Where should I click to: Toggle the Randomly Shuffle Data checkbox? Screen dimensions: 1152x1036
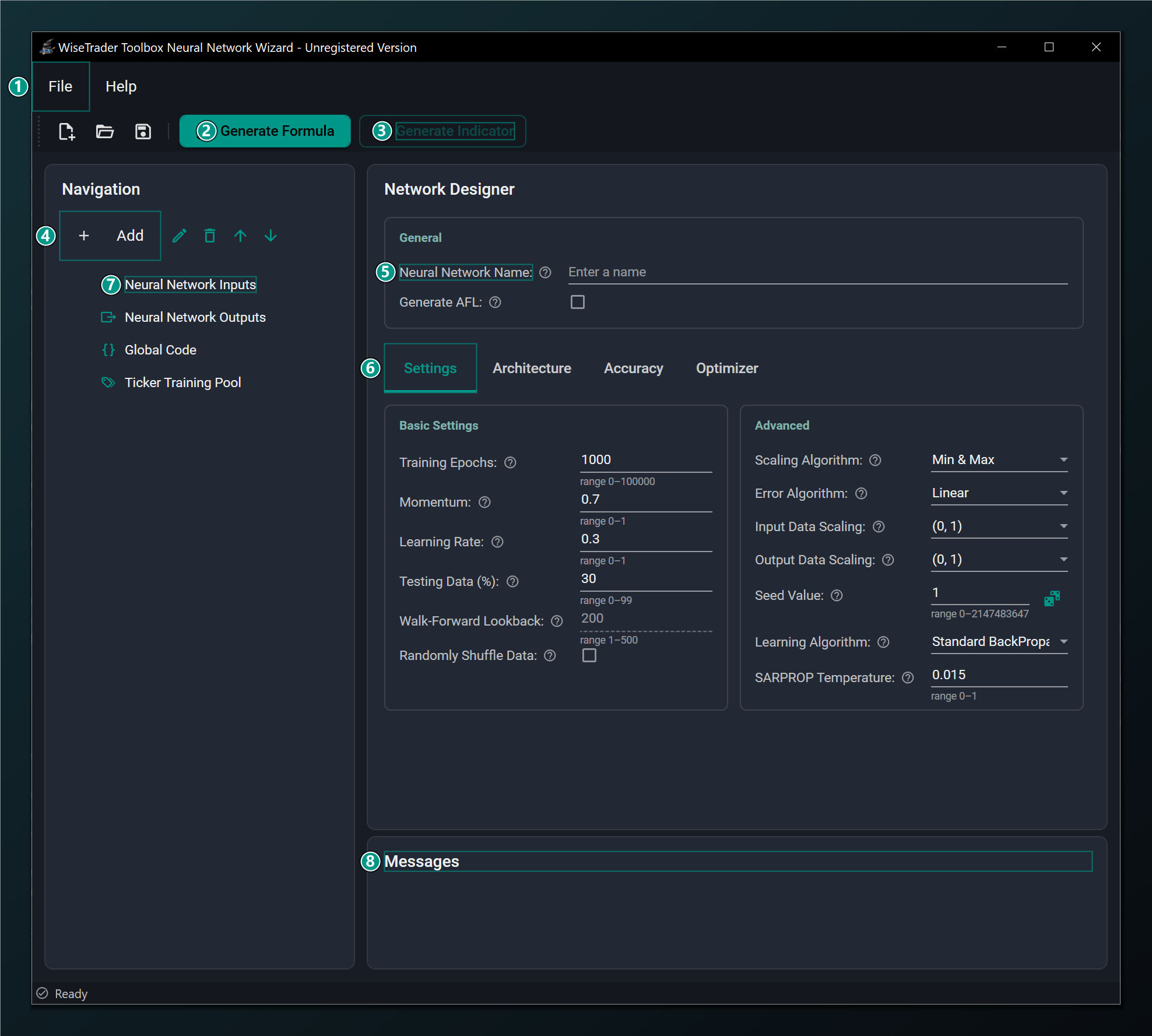tap(589, 655)
